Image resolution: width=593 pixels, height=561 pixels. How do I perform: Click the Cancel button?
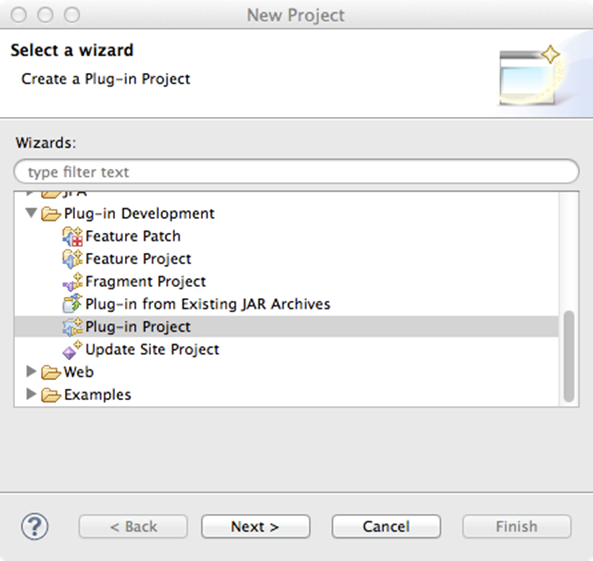tap(386, 526)
